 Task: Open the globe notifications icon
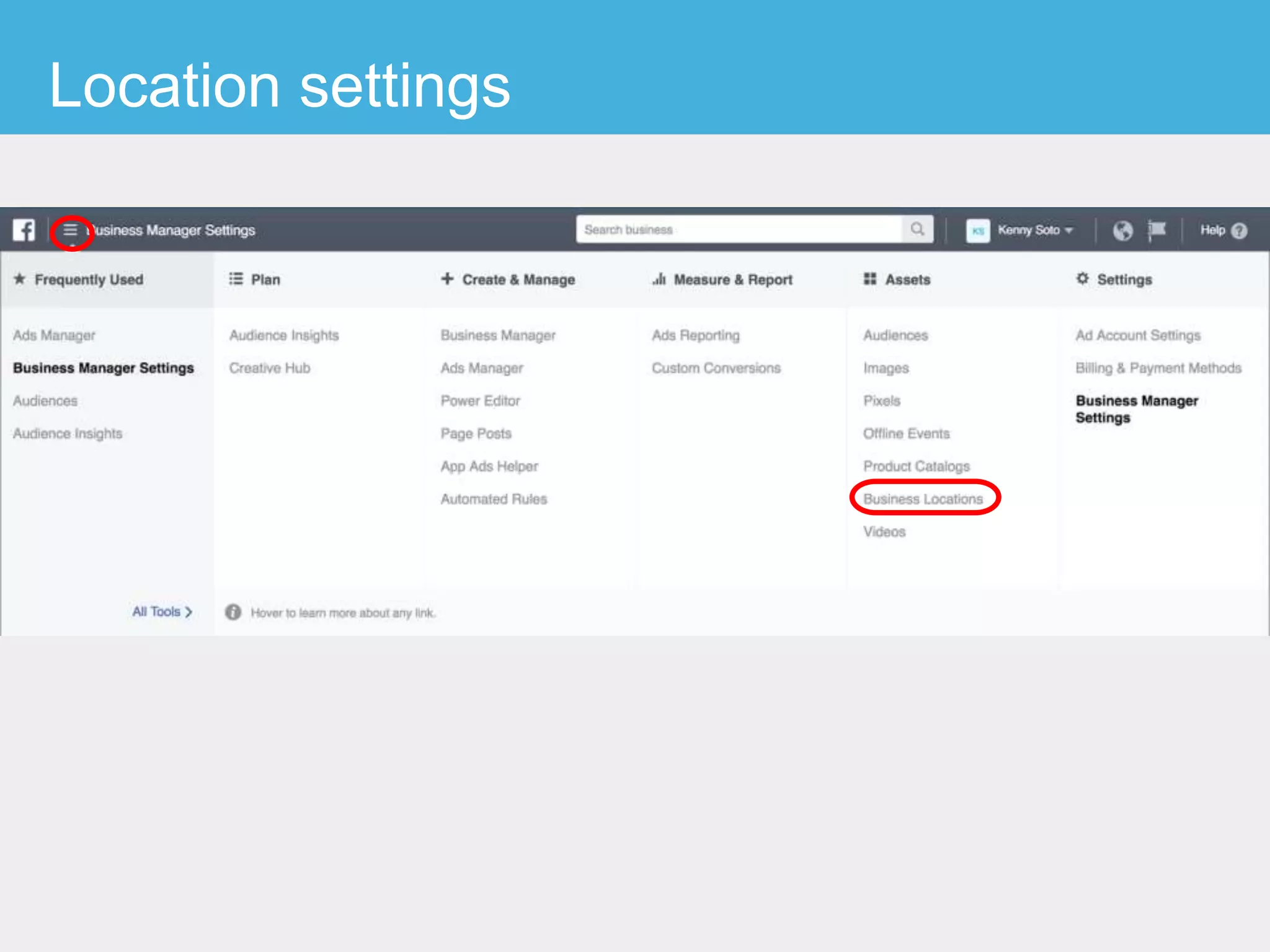point(1122,231)
